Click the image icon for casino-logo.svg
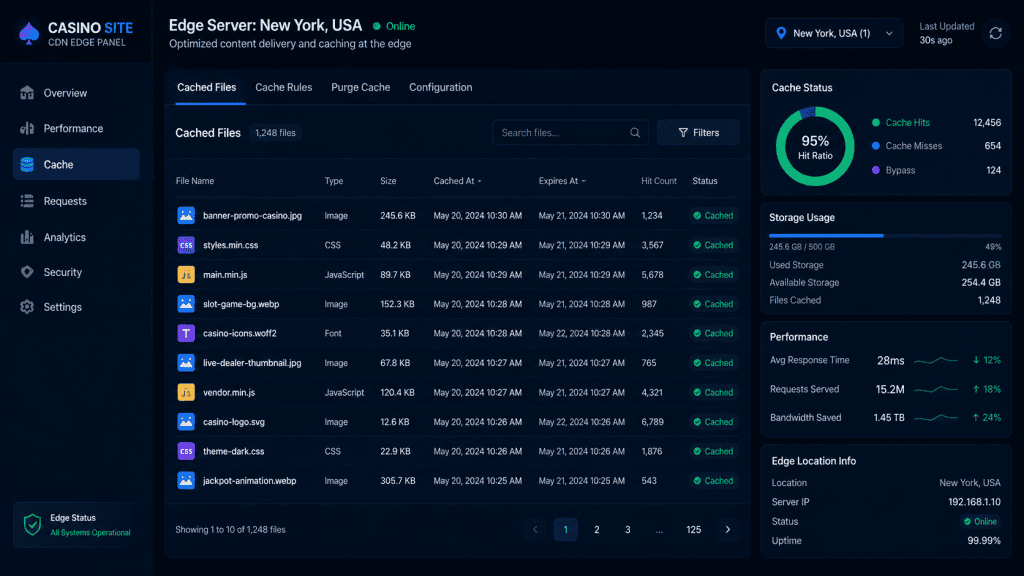1024x576 pixels. pos(186,421)
